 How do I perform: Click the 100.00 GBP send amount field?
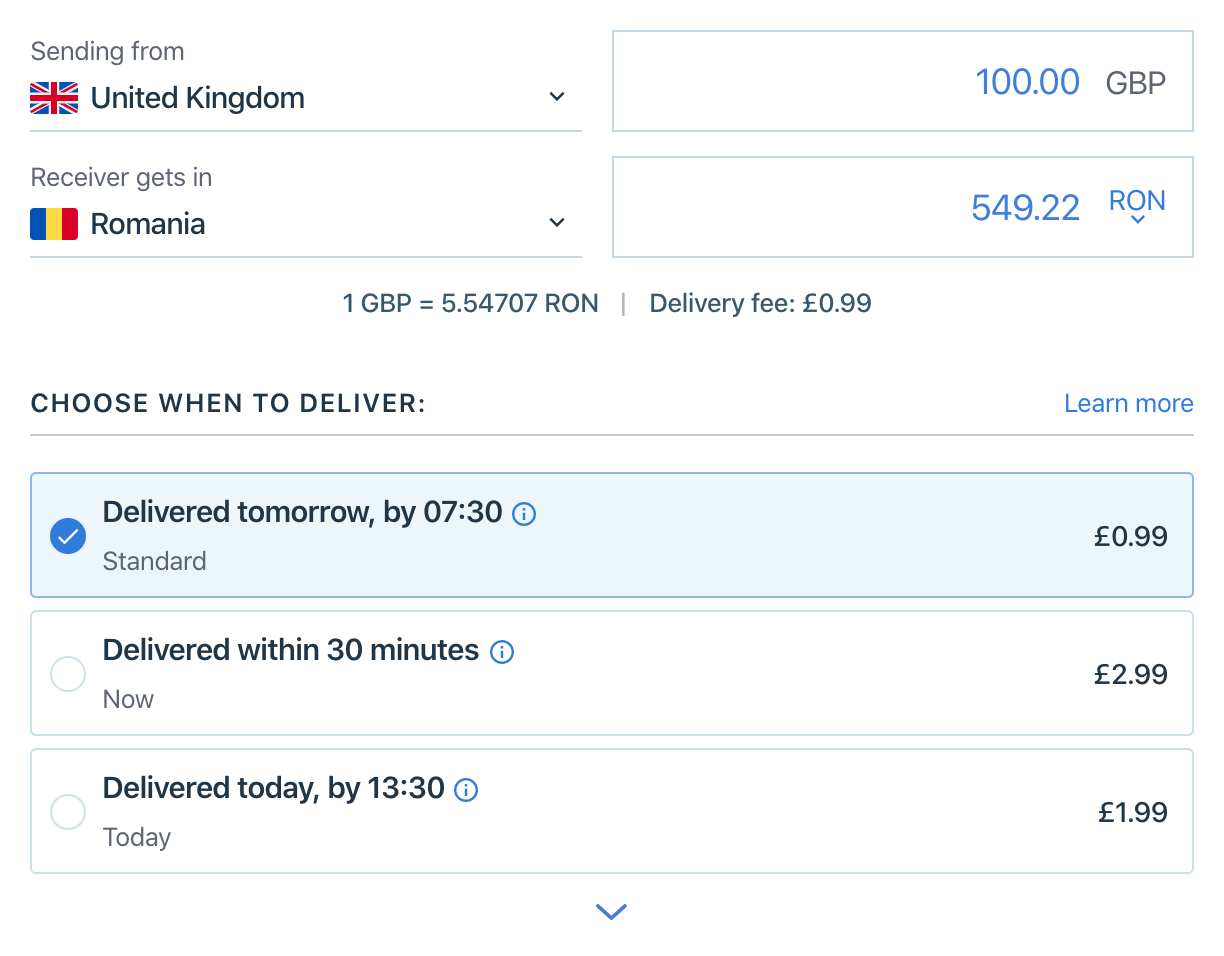pyautogui.click(x=1027, y=81)
